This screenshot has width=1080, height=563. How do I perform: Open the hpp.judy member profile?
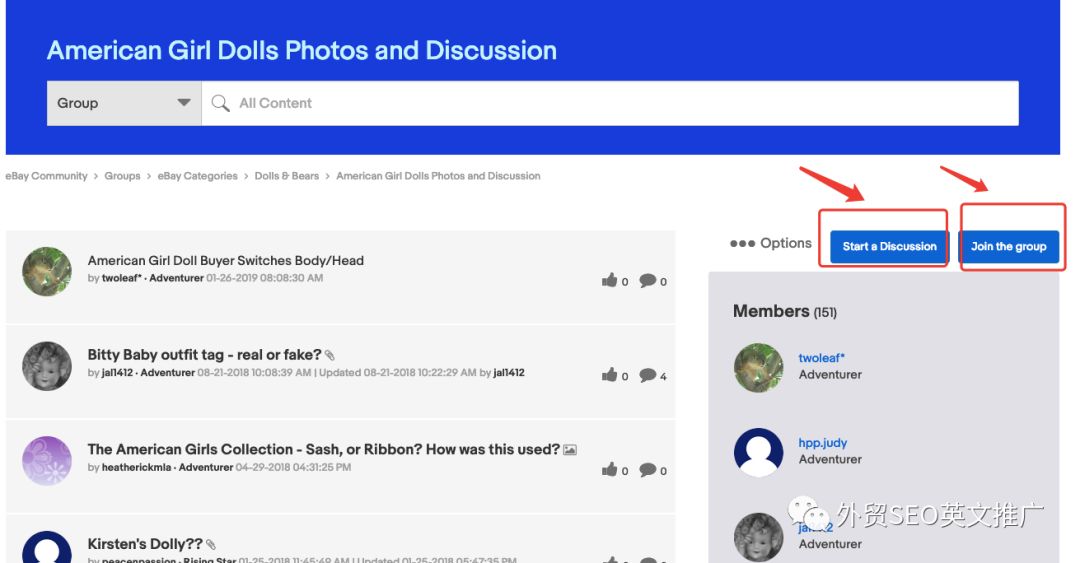click(822, 442)
